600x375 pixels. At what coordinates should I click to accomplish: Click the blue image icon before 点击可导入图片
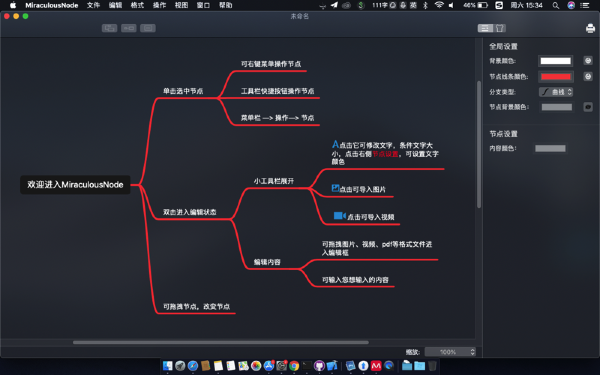click(335, 188)
